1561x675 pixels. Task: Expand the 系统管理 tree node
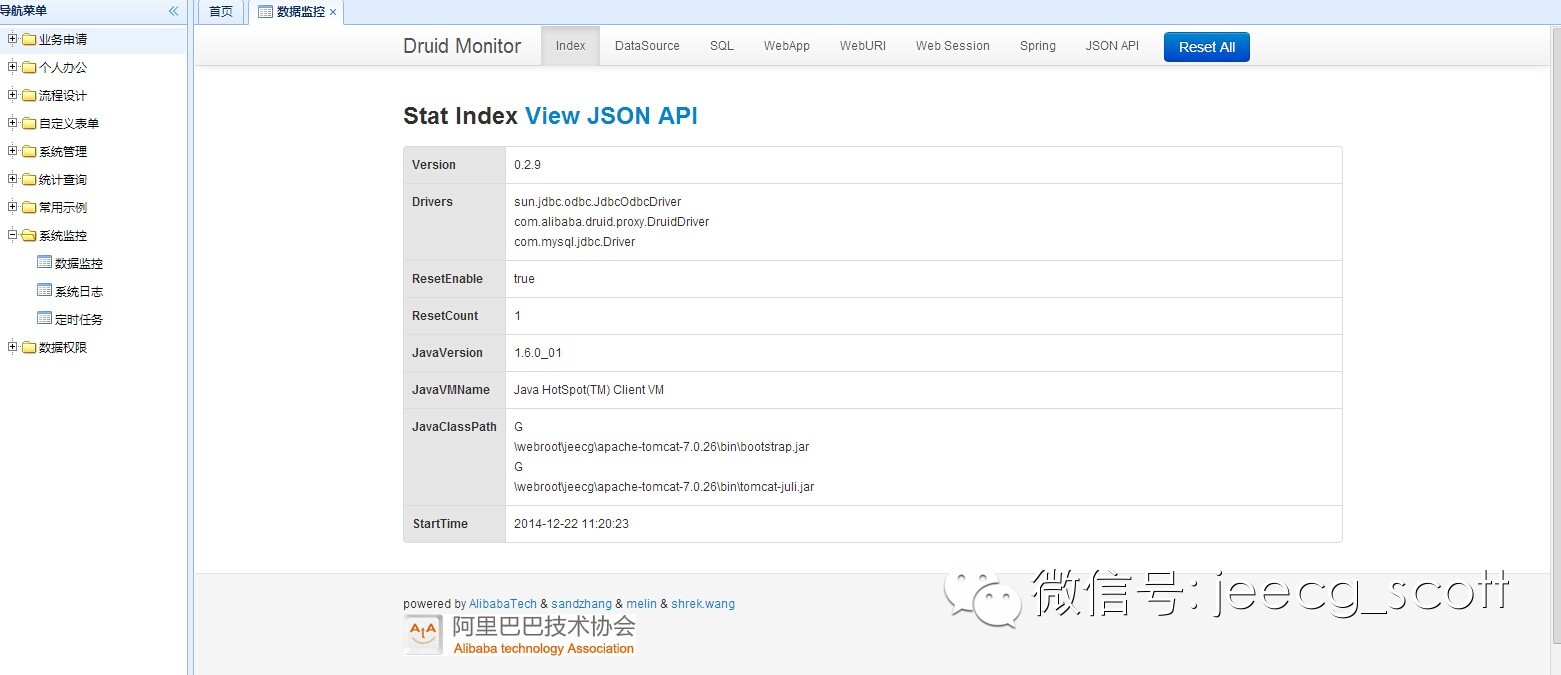click(12, 152)
